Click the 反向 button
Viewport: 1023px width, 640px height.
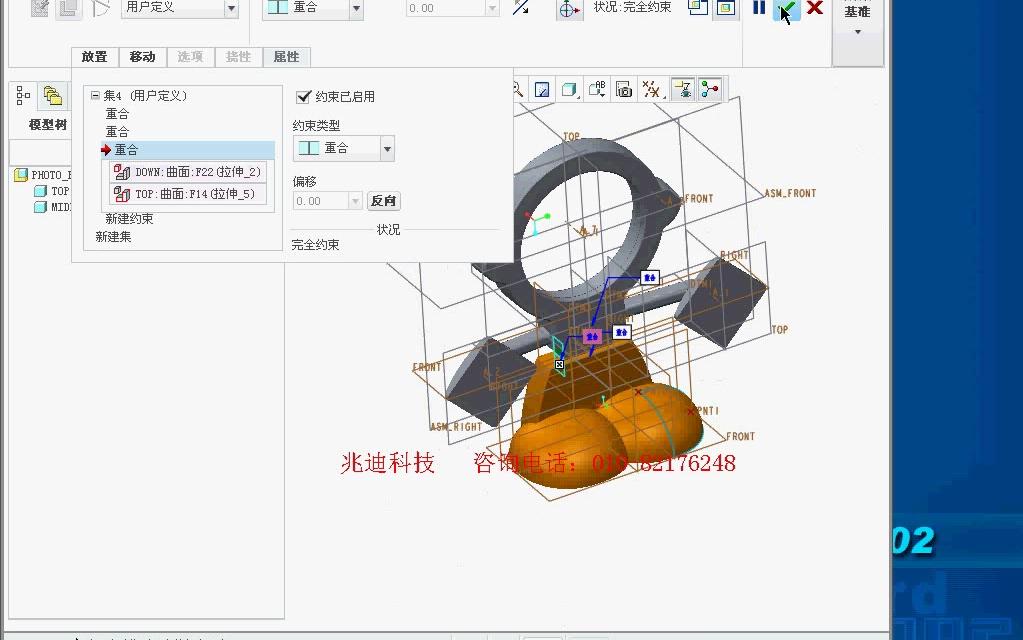383,201
